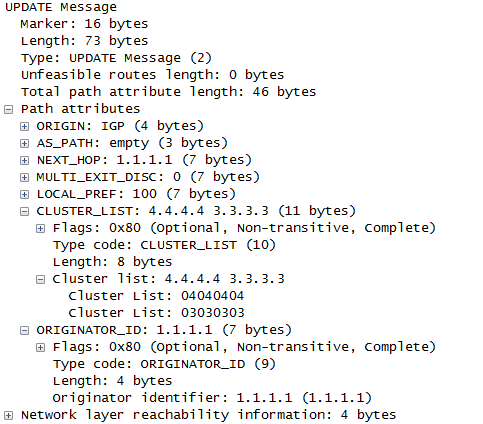The image size is (483, 424).
Task: Expand the Flags field under ORIGINATOR_ID
Action: click(x=40, y=347)
